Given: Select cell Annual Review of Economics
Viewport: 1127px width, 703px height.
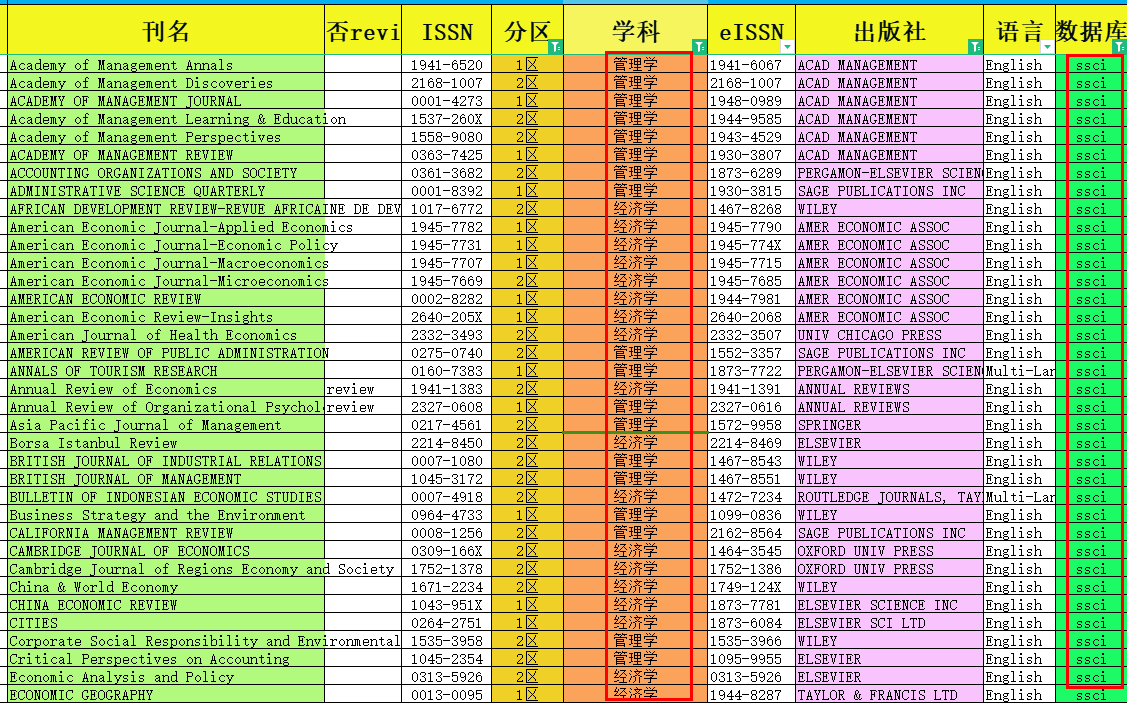Looking at the screenshot, I should tap(166, 389).
